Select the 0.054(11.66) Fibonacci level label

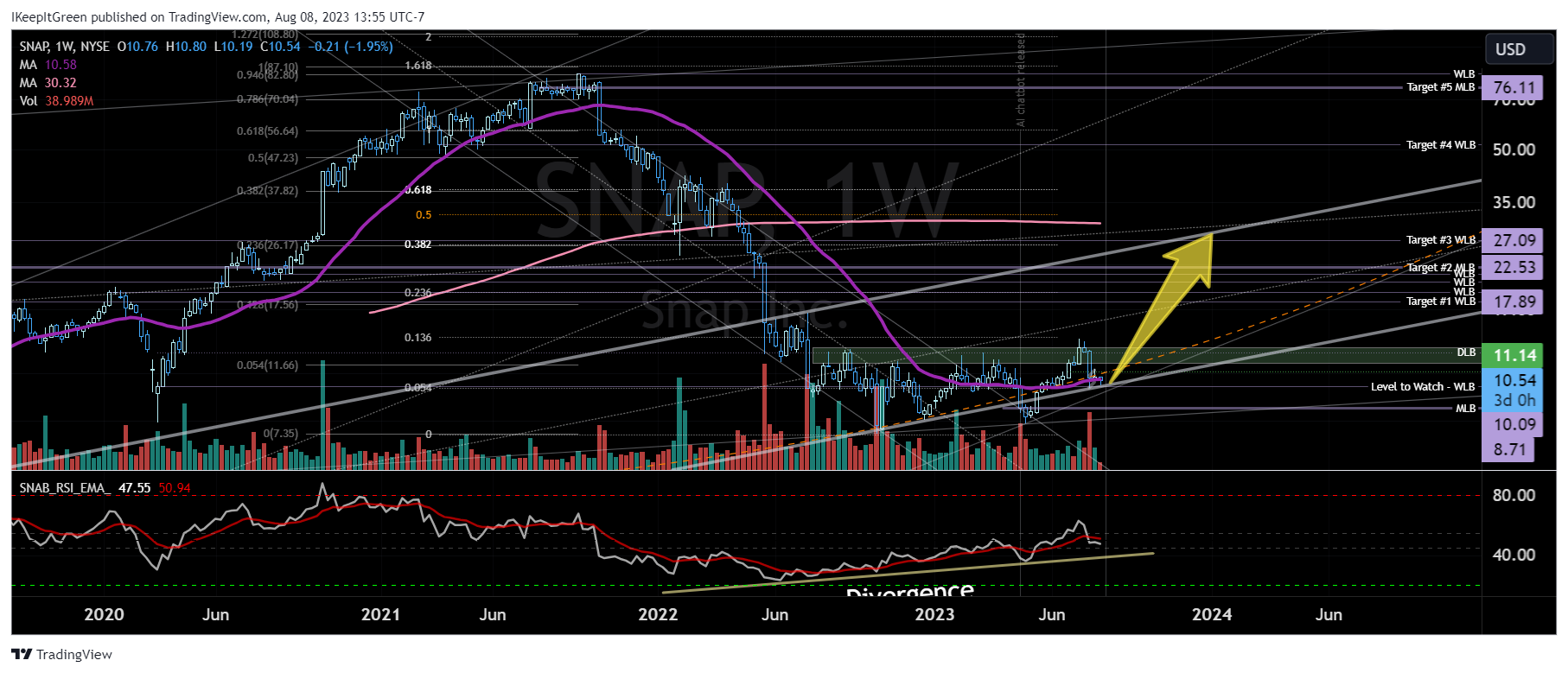[x=267, y=365]
